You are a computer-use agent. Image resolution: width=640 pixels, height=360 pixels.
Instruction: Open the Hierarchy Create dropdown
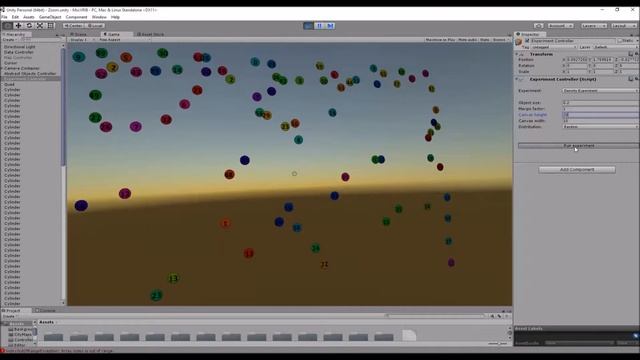pyautogui.click(x=10, y=40)
